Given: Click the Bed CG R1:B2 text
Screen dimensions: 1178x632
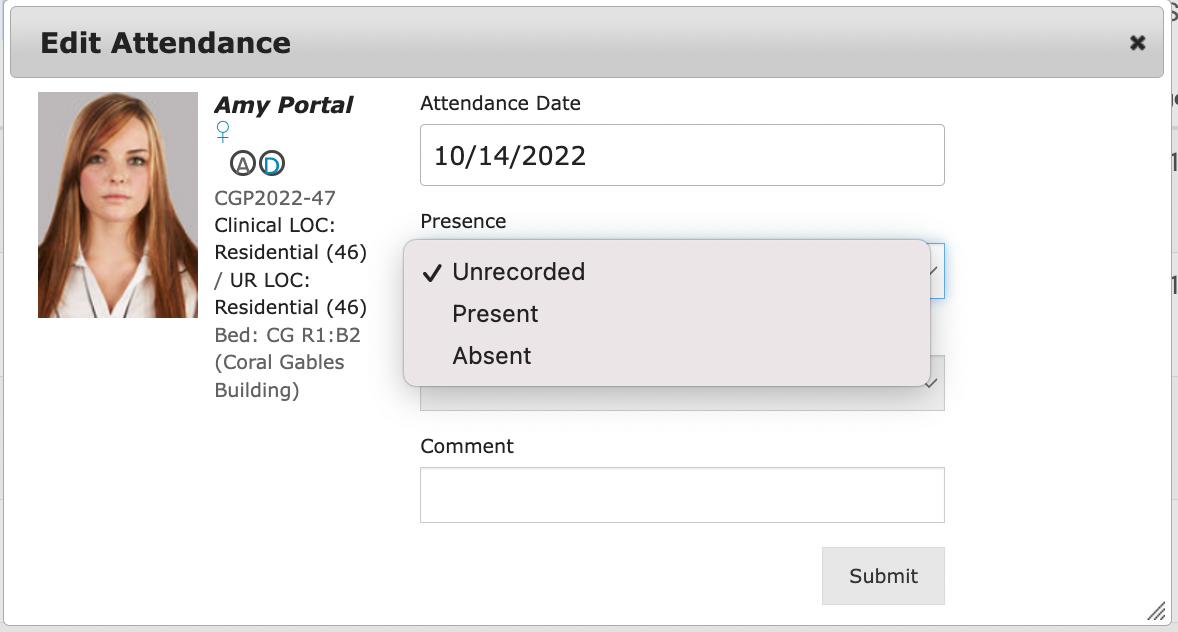Looking at the screenshot, I should [x=287, y=335].
